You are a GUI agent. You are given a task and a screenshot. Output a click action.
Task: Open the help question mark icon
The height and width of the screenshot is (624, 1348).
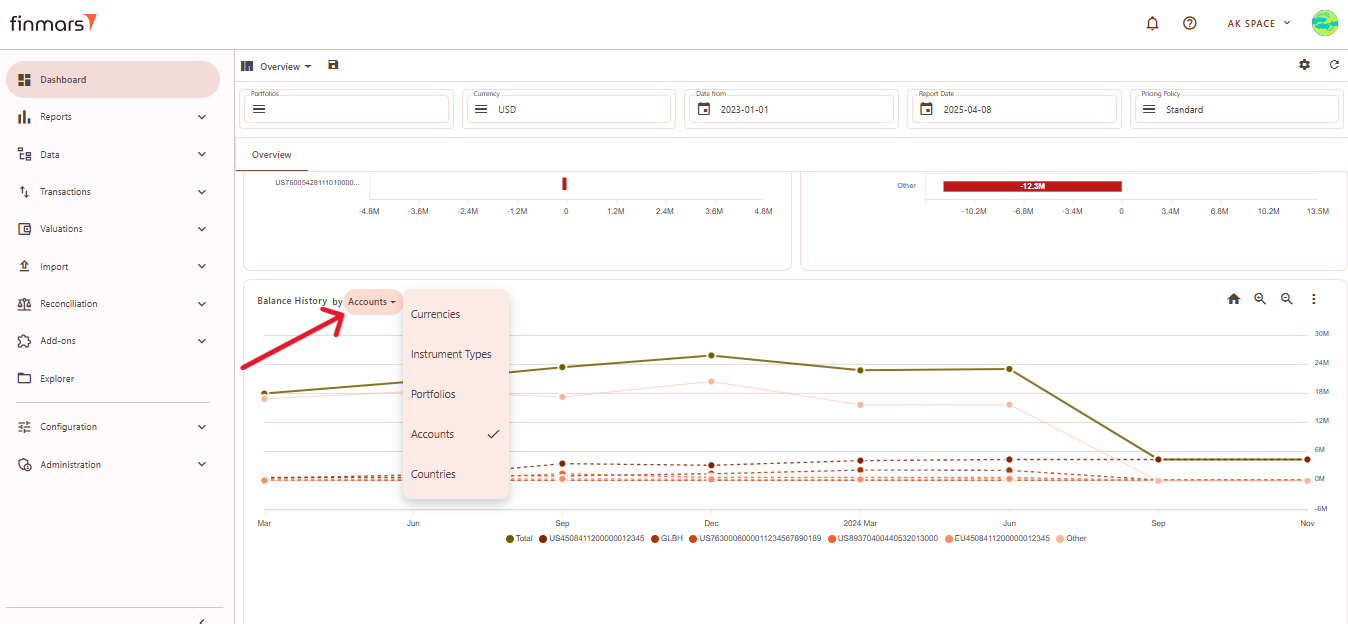click(1189, 23)
